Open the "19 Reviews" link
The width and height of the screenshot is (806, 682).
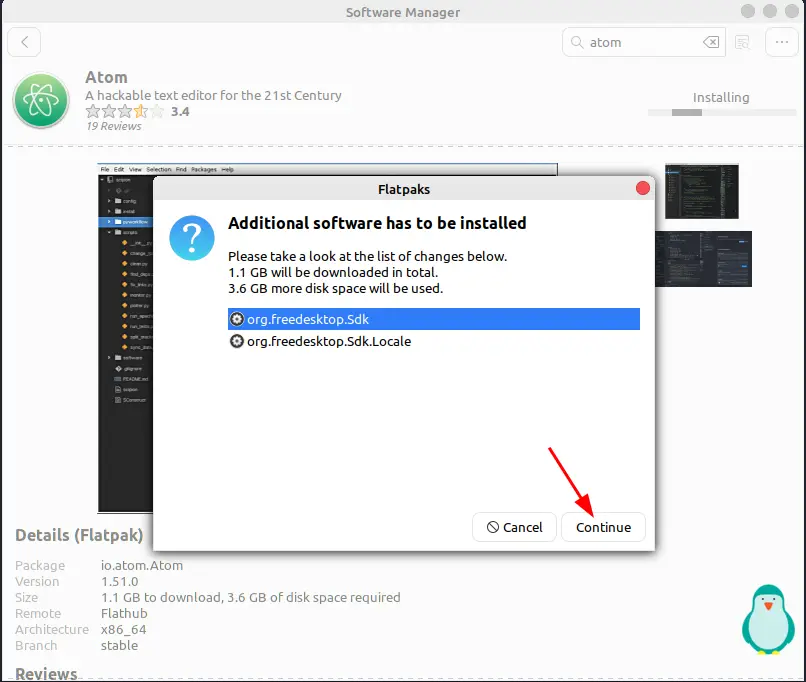114,126
